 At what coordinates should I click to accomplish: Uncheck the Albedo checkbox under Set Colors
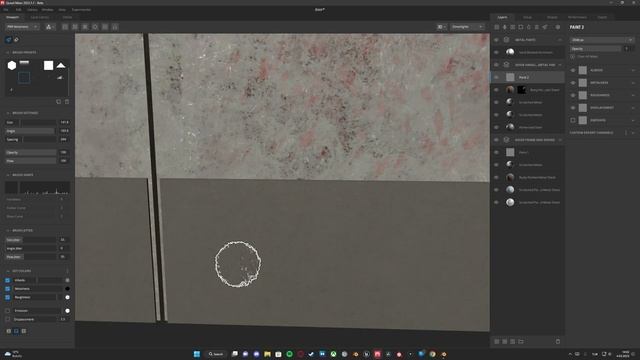[8, 280]
